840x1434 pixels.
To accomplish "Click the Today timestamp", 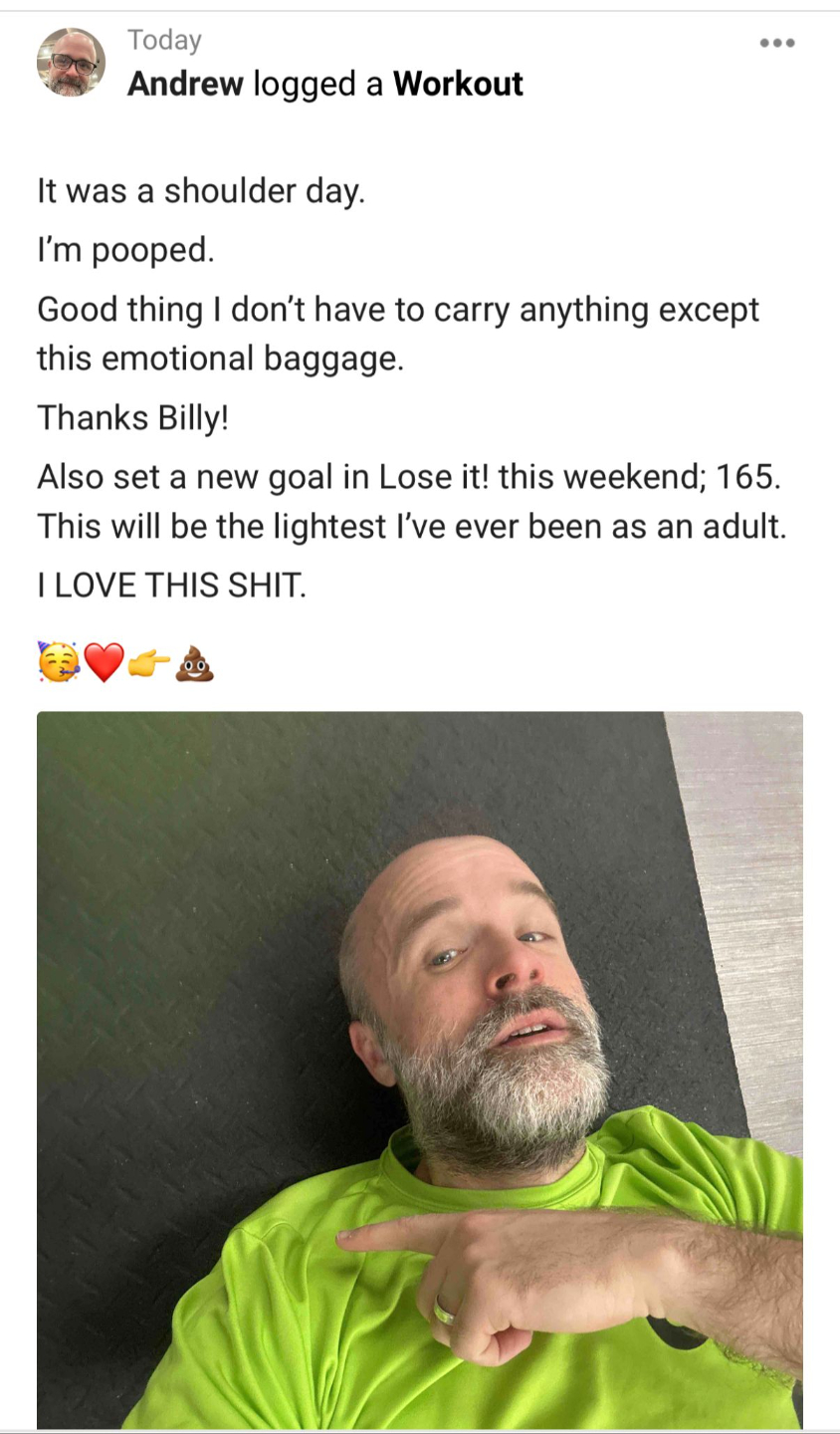I will (x=164, y=40).
